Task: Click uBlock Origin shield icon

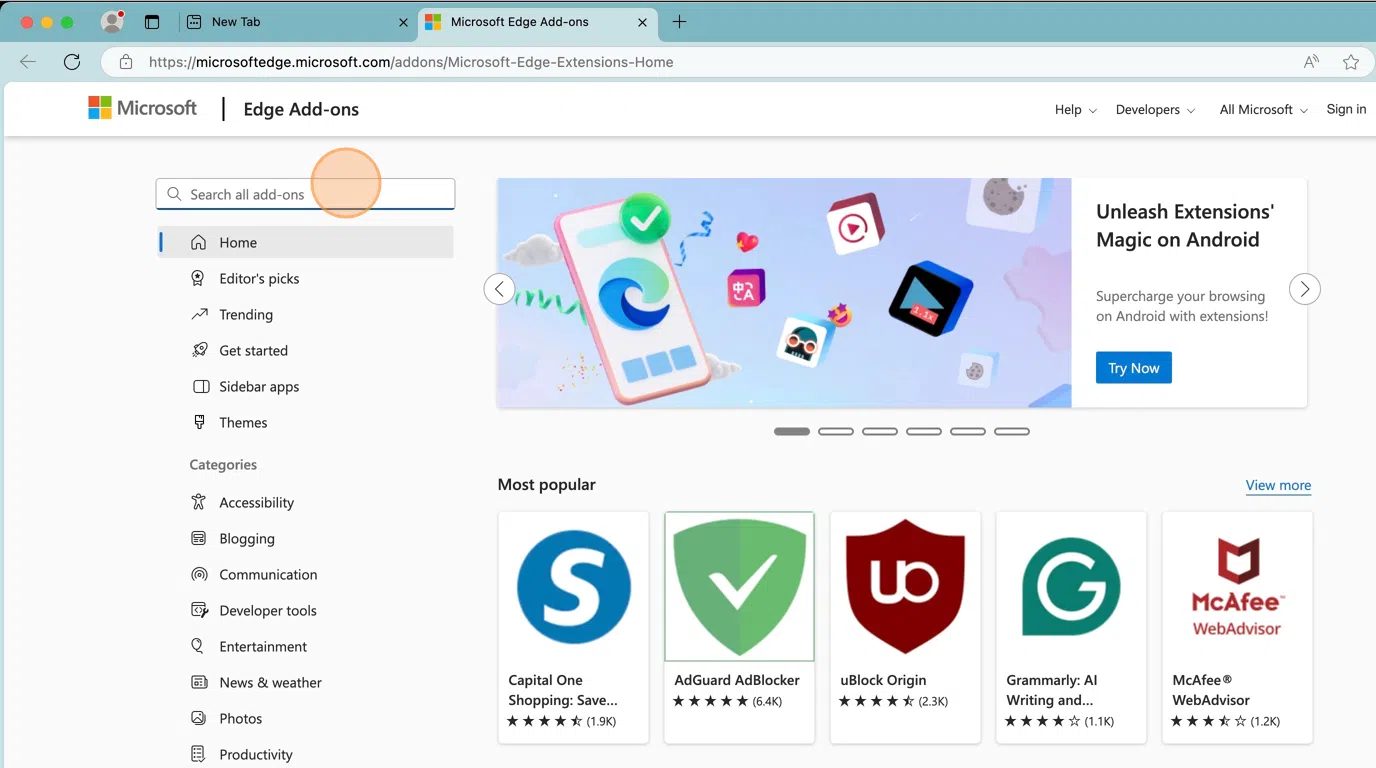Action: (905, 587)
